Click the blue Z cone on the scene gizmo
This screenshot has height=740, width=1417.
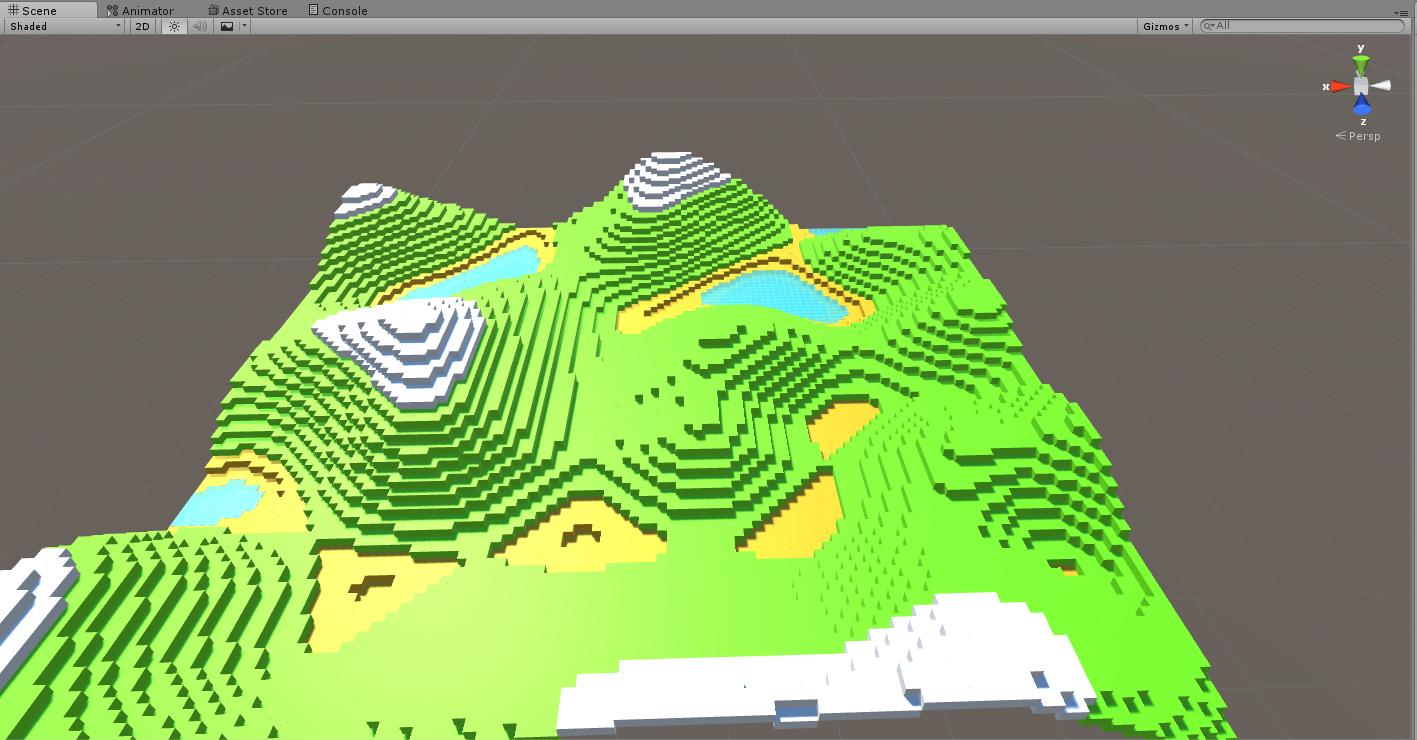click(1363, 106)
